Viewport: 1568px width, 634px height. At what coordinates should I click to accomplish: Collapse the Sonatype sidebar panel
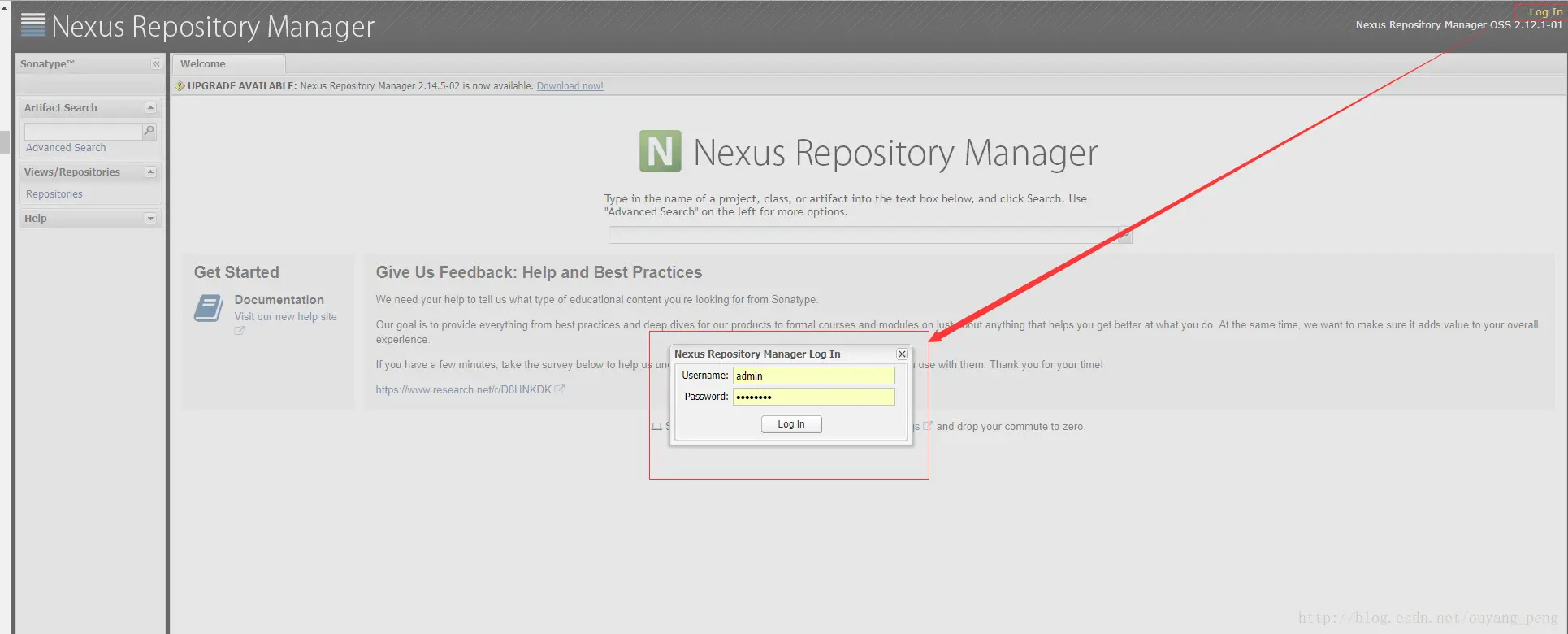point(156,64)
